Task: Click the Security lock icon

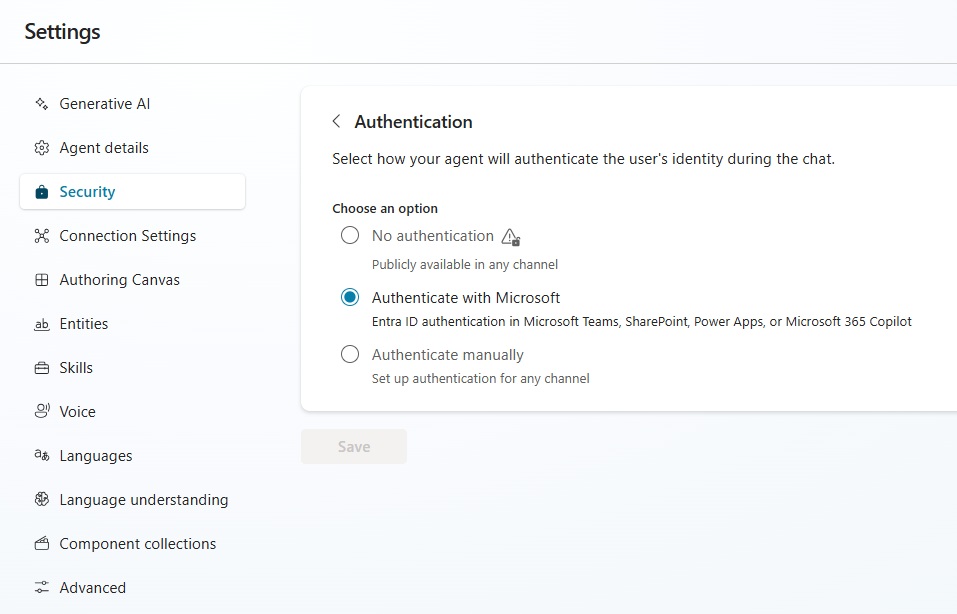Action: click(41, 192)
